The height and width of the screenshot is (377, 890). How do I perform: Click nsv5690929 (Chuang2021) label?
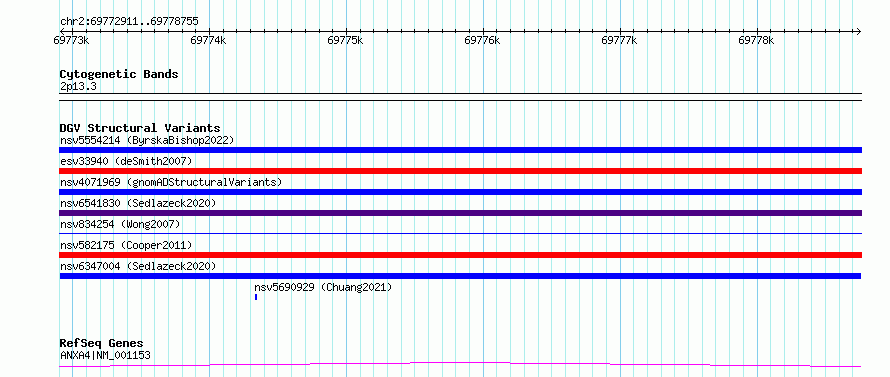[x=323, y=287]
